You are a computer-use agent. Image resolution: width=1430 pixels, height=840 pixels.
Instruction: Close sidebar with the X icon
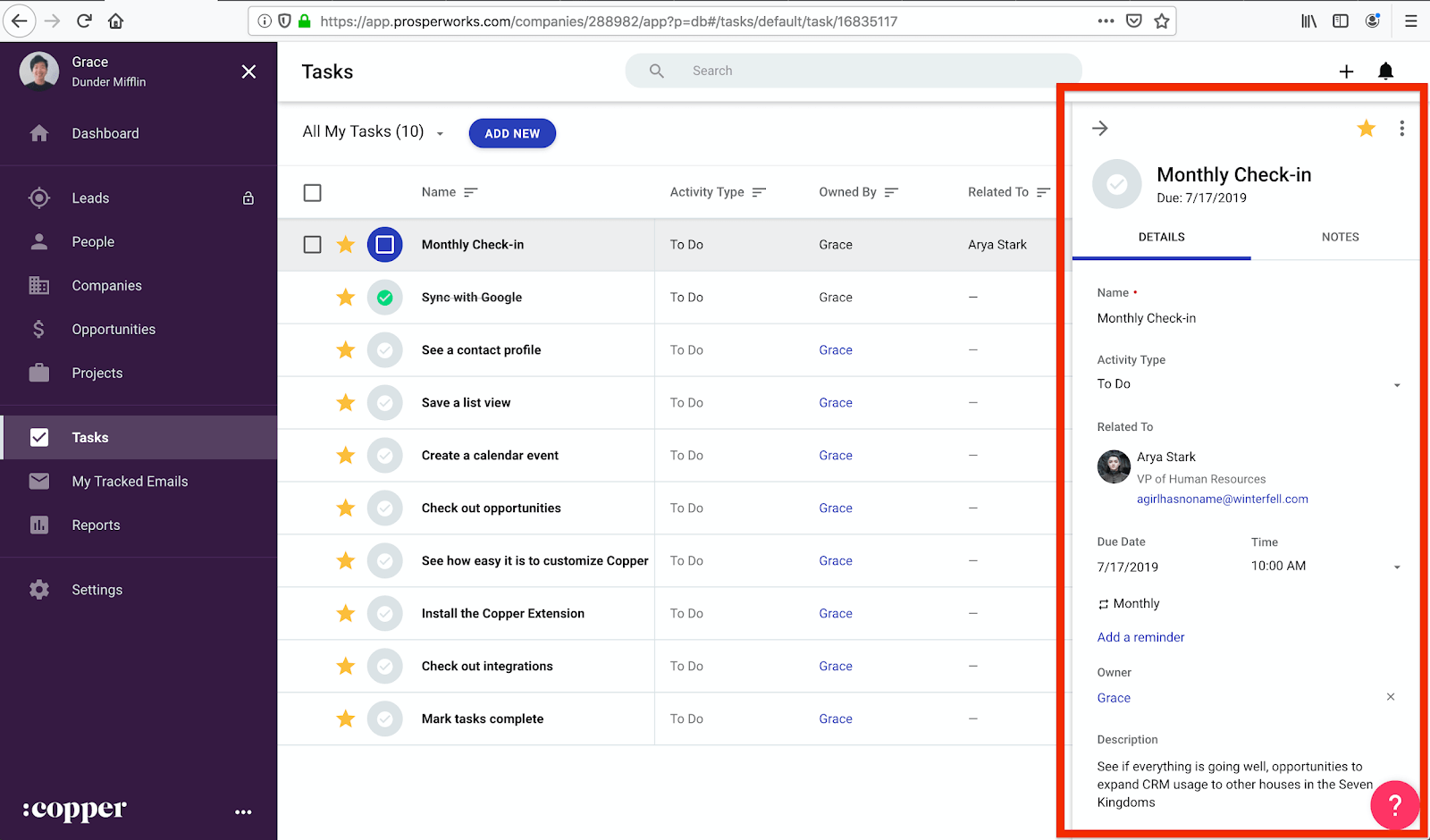pos(248,71)
